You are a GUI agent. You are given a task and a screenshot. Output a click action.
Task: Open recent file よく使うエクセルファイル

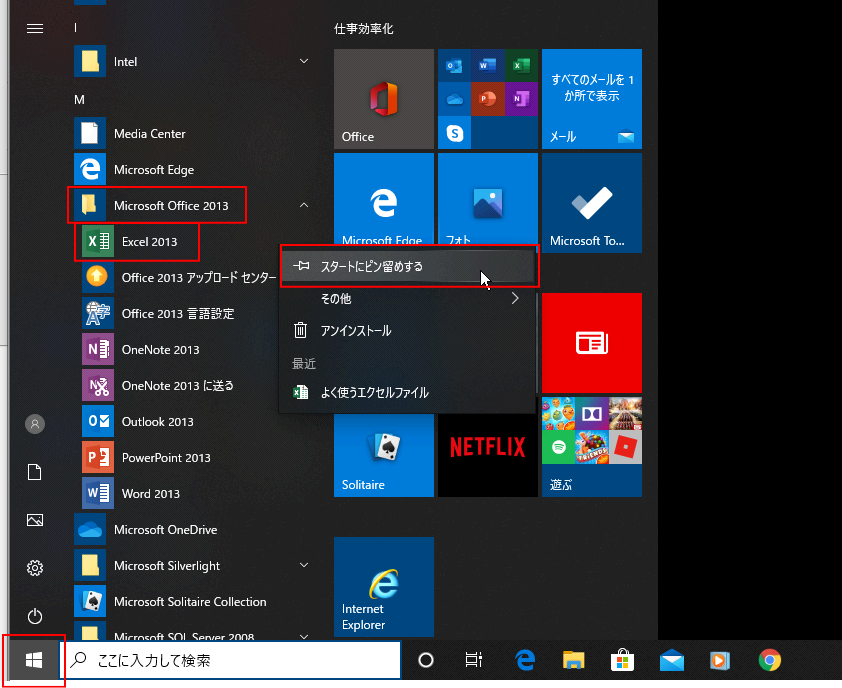pos(408,393)
